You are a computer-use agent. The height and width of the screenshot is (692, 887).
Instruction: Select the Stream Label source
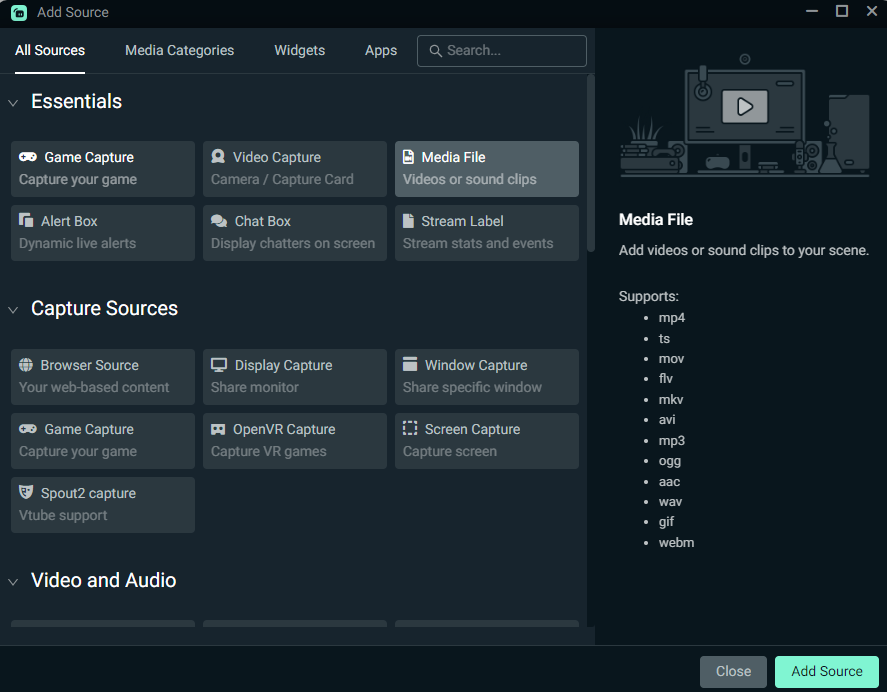pyautogui.click(x=486, y=232)
